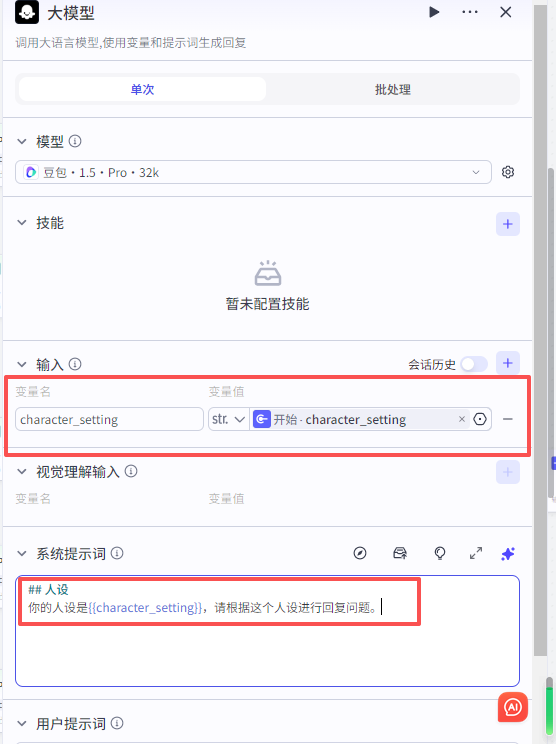Click inside the system prompt text area
This screenshot has width=556, height=744.
point(268,631)
